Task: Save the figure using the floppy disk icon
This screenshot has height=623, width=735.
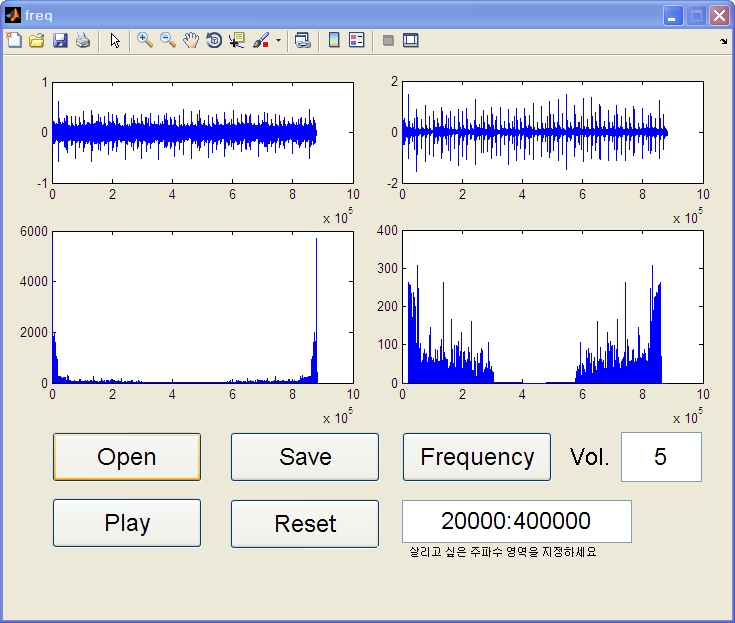Action: pyautogui.click(x=60, y=40)
